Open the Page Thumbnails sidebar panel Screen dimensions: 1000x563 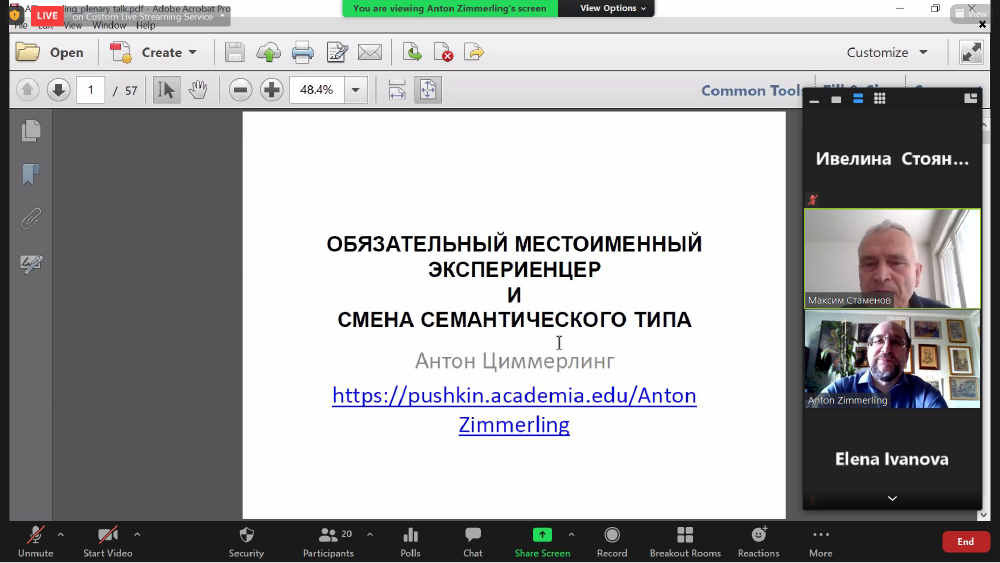click(x=31, y=130)
